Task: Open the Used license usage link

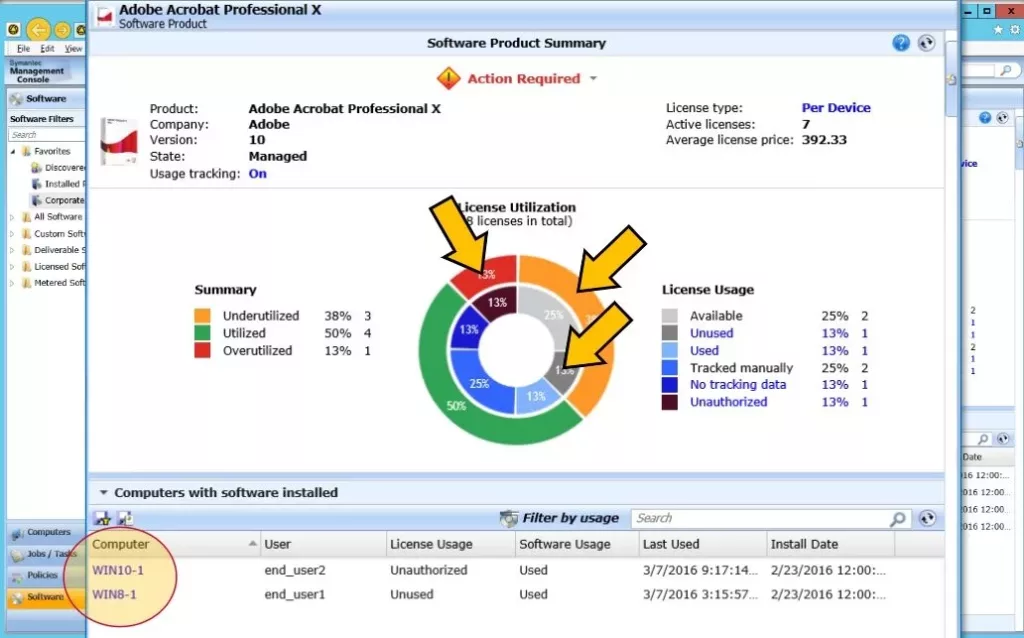Action: click(x=704, y=351)
